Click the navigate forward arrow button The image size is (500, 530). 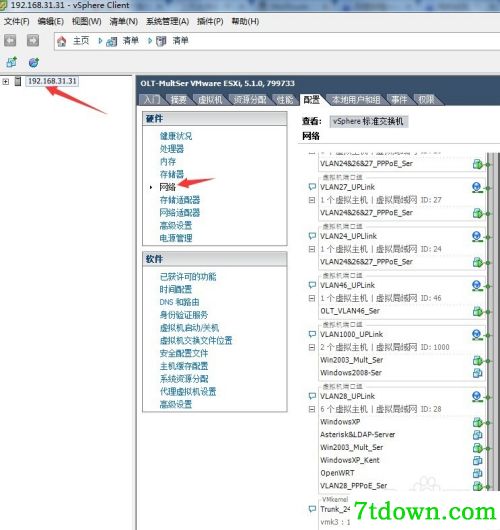[33, 41]
